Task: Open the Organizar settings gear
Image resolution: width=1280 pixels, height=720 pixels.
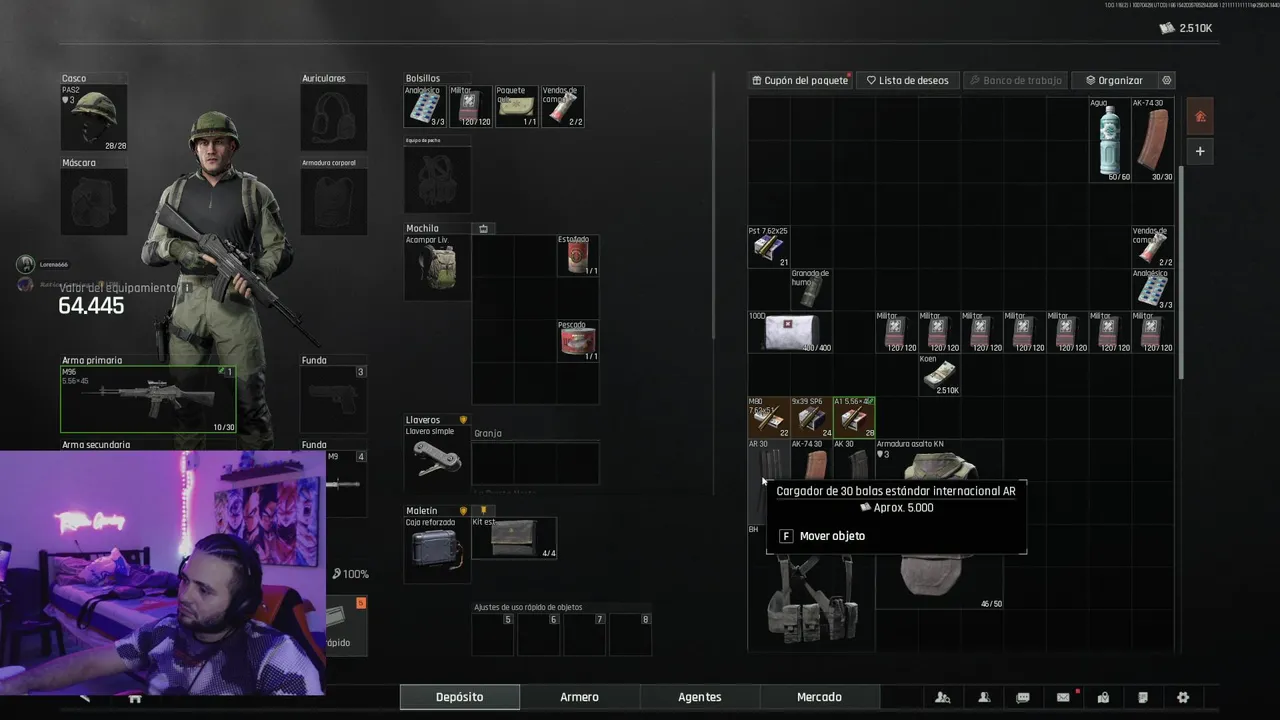Action: click(x=1166, y=80)
